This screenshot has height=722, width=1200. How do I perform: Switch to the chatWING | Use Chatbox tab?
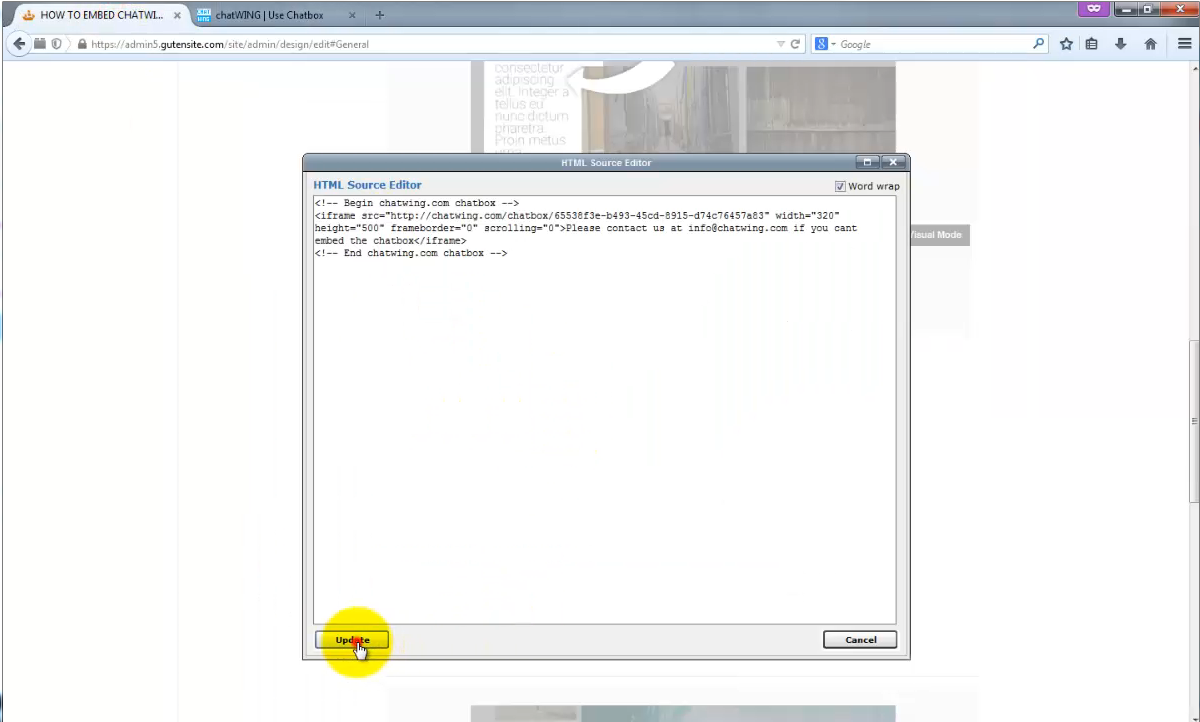(274, 16)
